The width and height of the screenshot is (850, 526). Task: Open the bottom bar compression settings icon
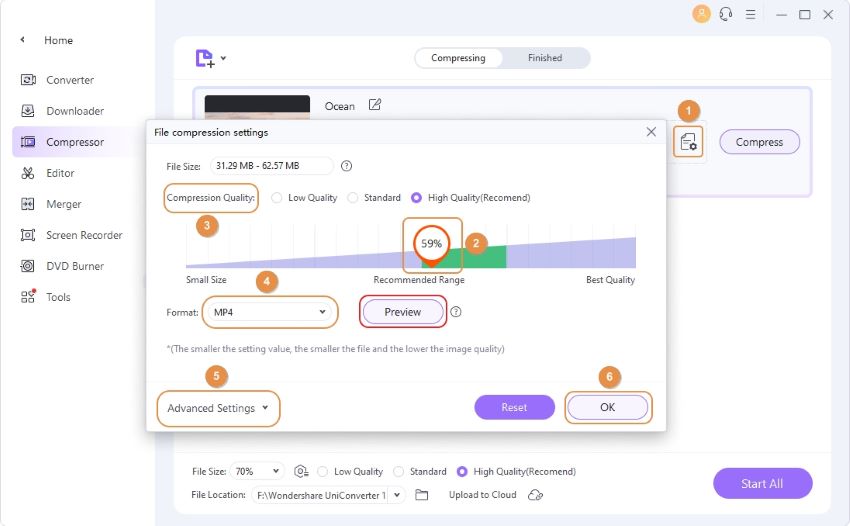click(301, 471)
